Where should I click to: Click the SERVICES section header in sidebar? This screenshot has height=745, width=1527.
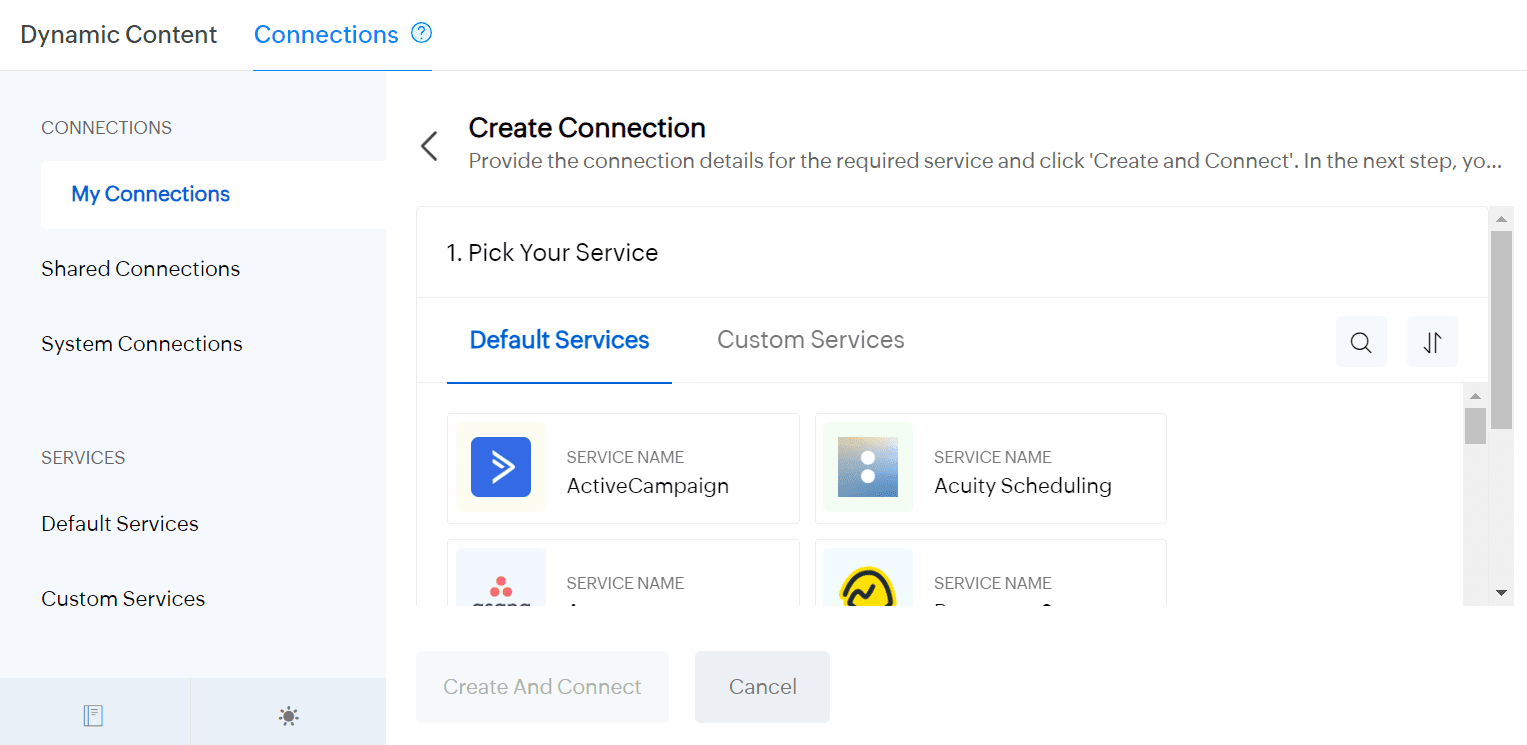83,458
